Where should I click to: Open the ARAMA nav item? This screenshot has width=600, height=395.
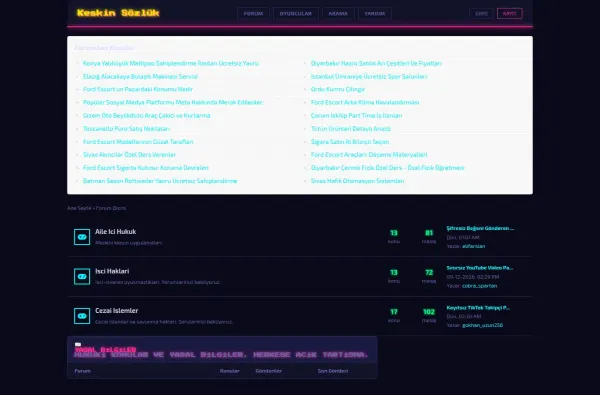click(x=338, y=13)
